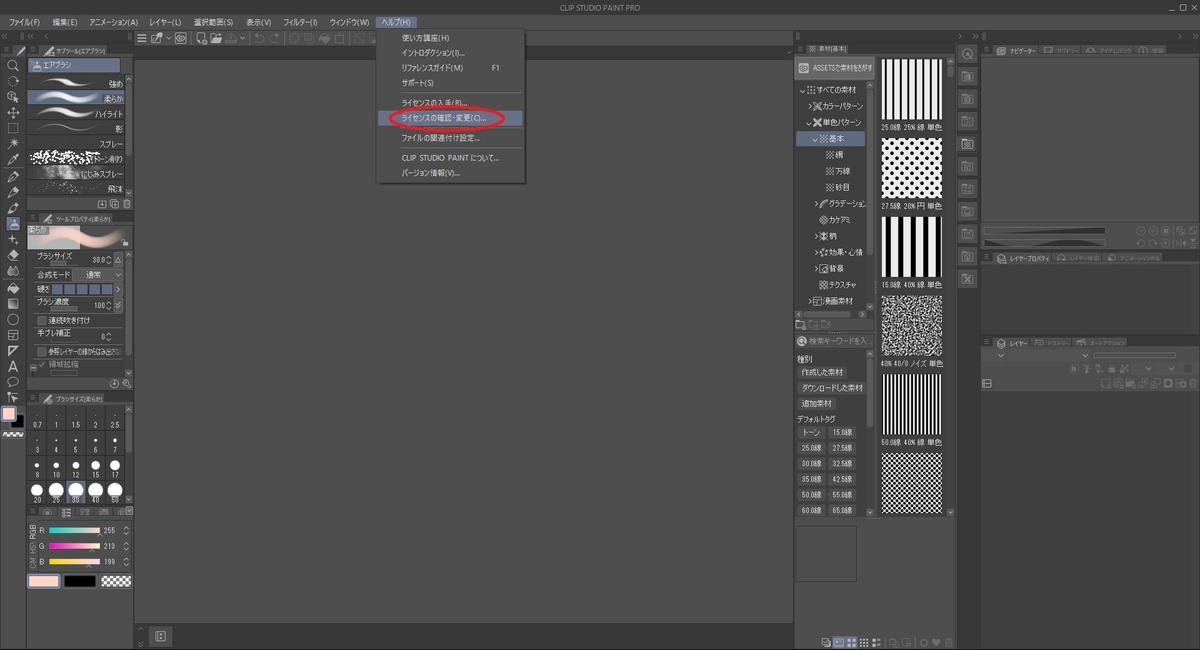Open the フィルター(I) menu

pyautogui.click(x=300, y=22)
